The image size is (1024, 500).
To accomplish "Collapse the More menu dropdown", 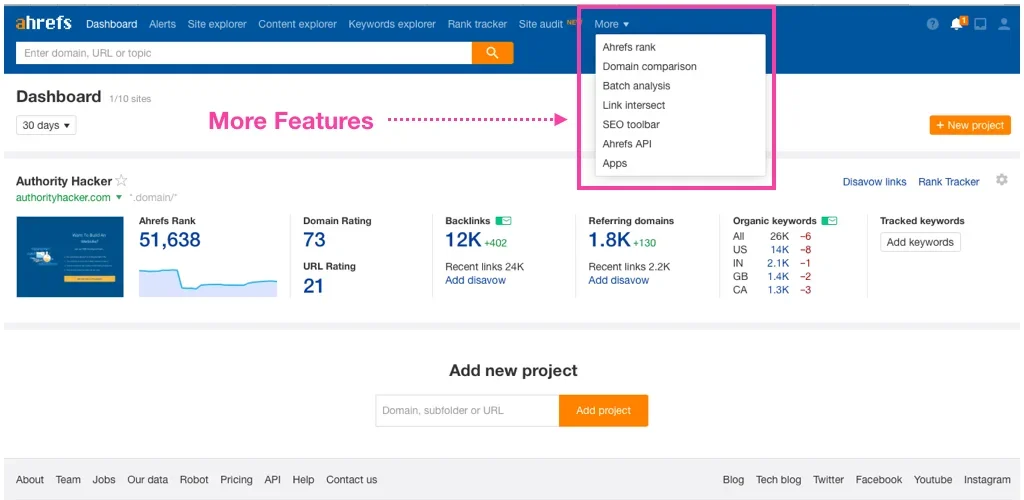I will click(611, 24).
